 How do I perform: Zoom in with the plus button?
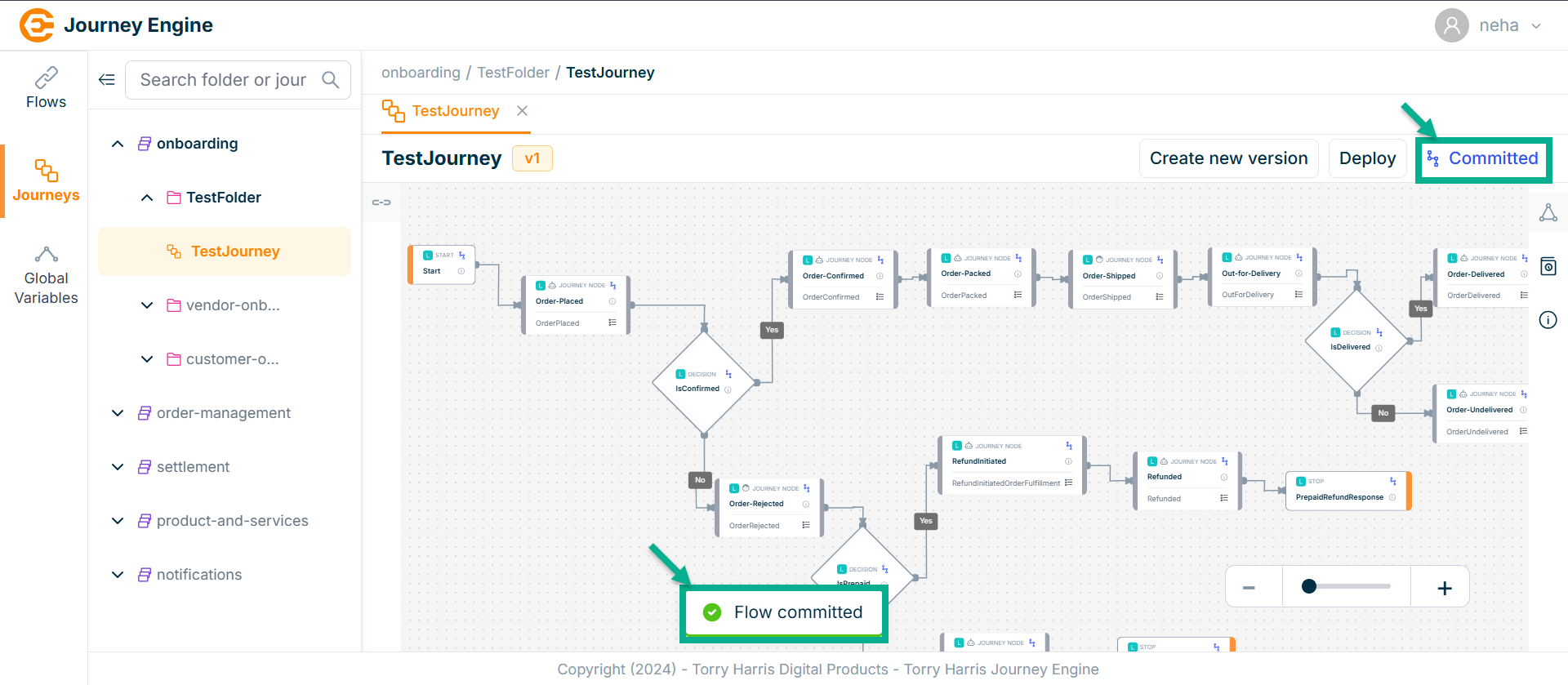(1444, 588)
